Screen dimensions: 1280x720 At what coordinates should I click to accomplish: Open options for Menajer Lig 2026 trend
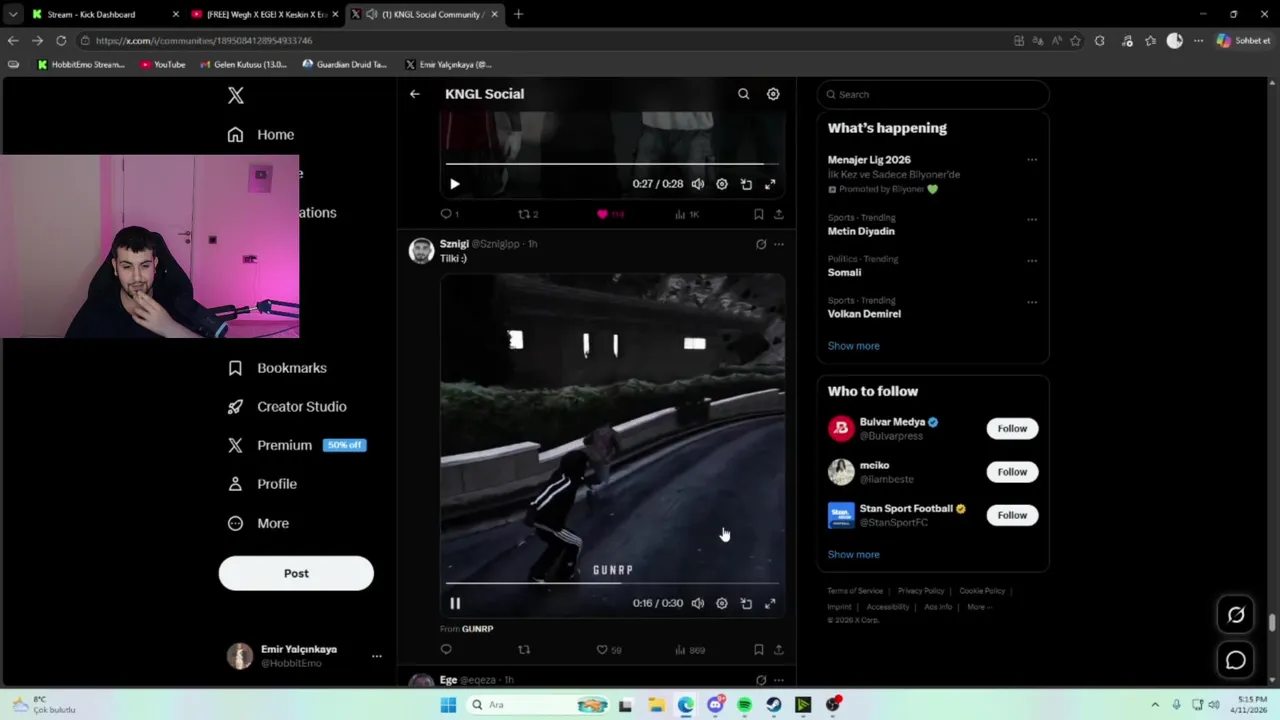point(1032,160)
